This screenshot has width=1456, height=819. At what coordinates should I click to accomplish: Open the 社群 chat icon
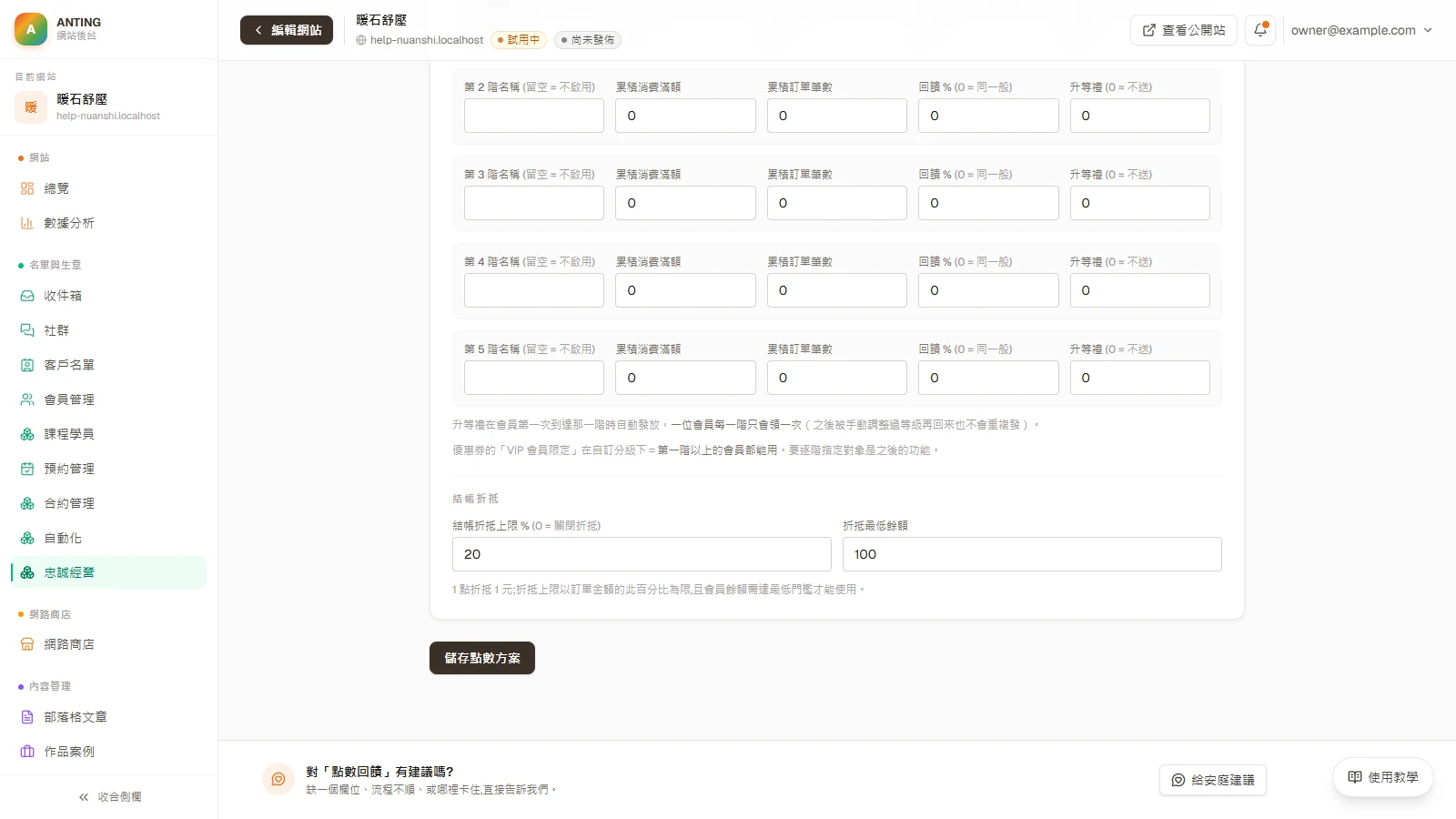[27, 330]
